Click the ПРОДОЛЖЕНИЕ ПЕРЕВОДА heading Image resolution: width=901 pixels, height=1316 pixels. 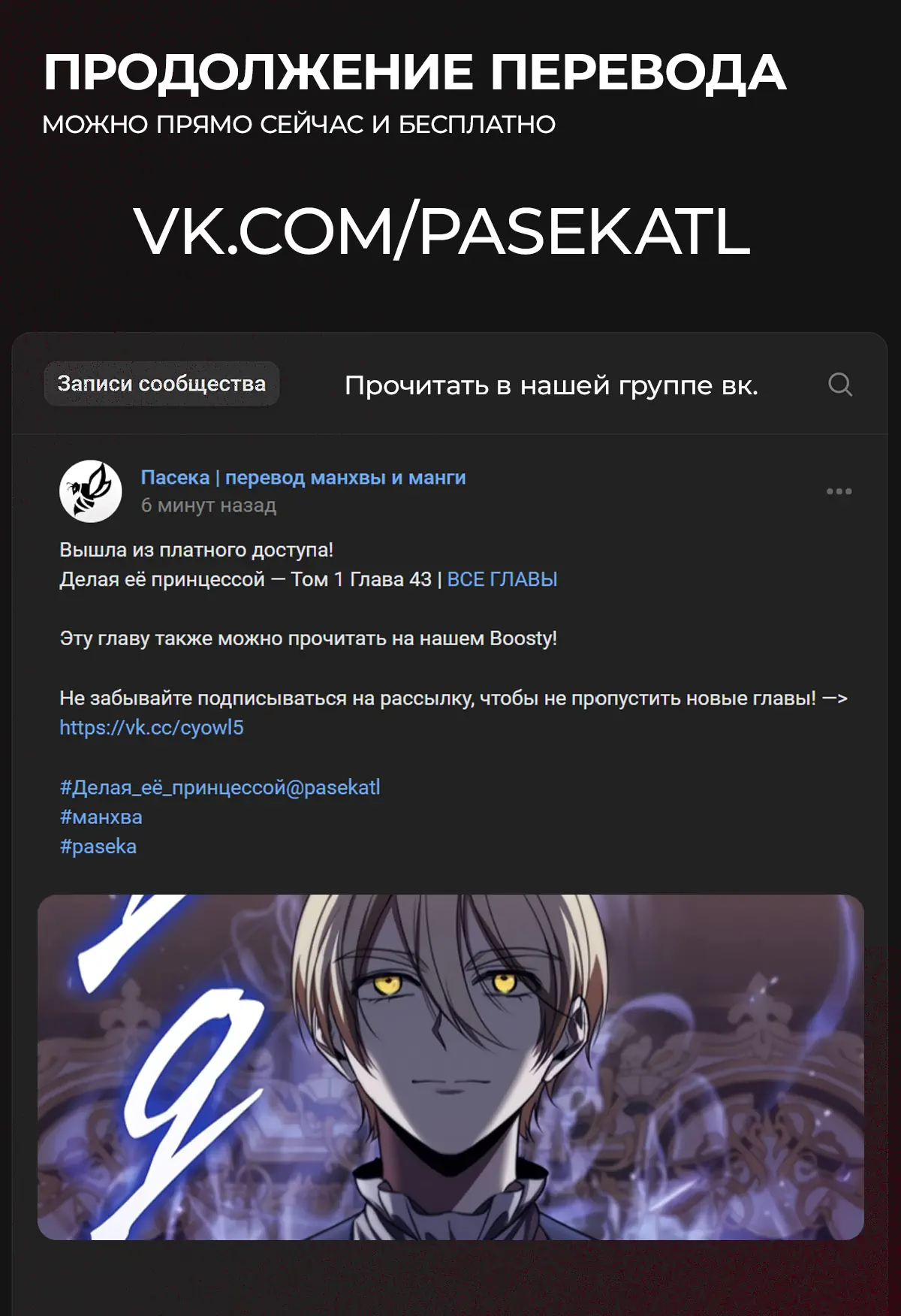click(x=414, y=73)
